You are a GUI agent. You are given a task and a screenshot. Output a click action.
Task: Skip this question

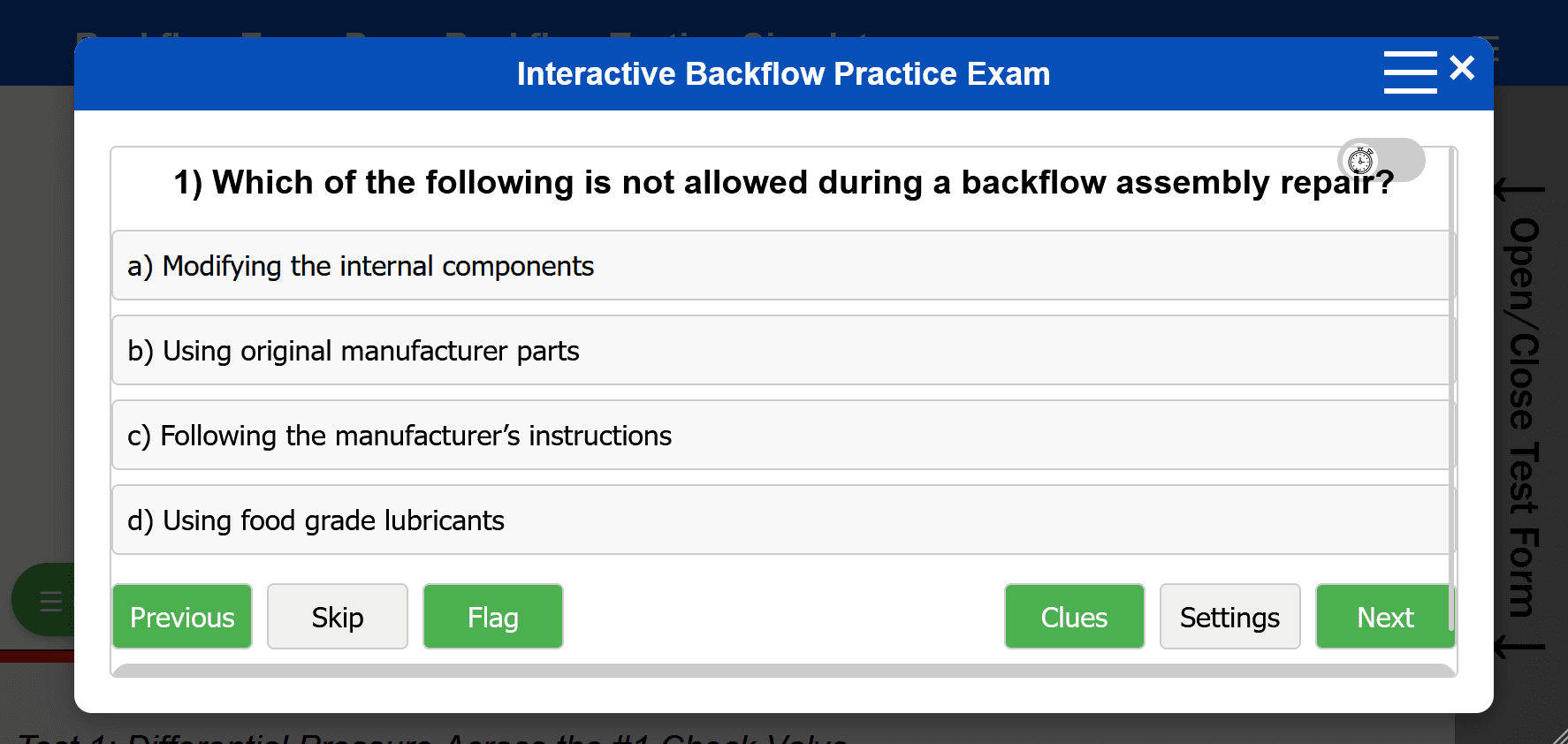(338, 617)
